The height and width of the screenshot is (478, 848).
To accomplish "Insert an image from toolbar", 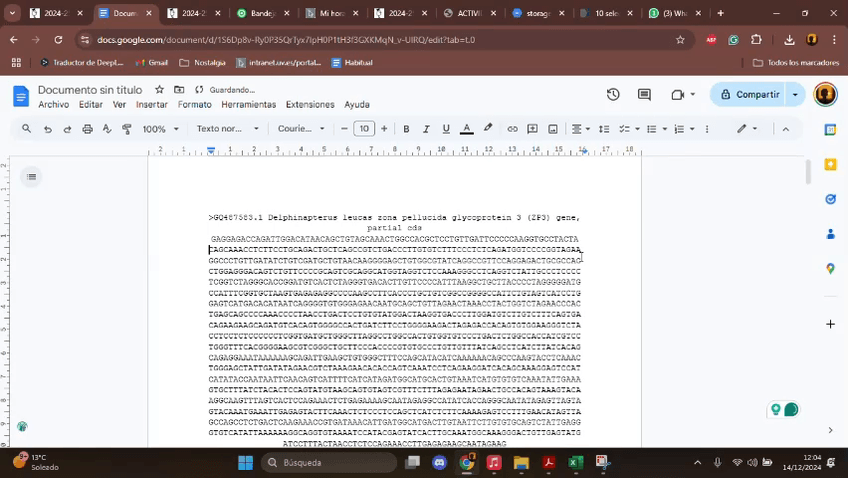I will (x=553, y=129).
